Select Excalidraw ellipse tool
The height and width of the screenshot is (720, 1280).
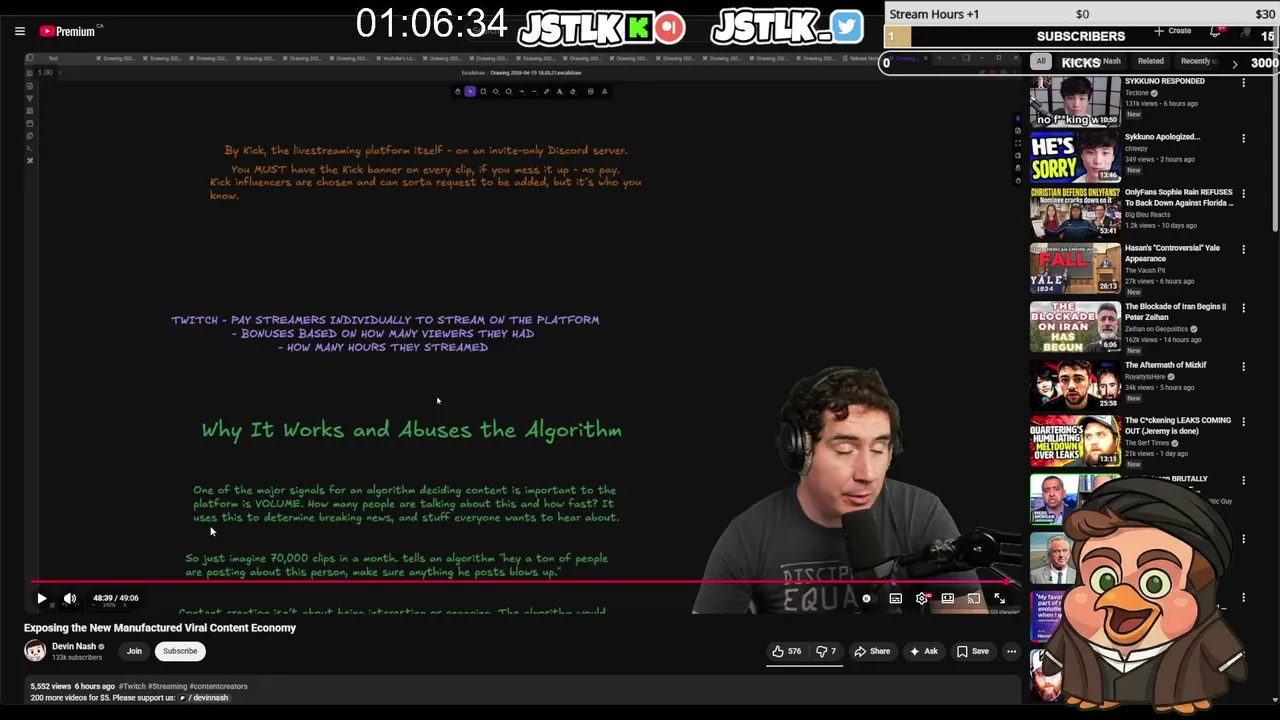(508, 91)
